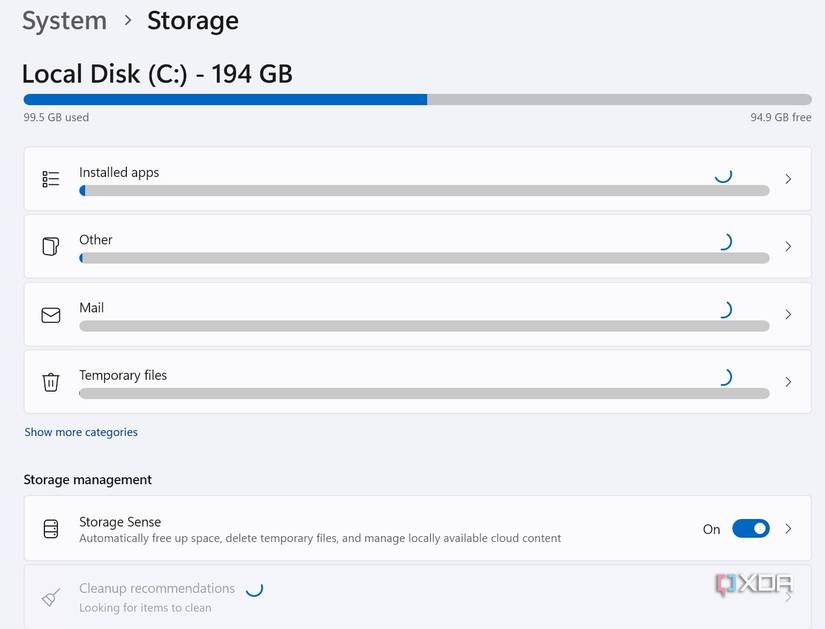The height and width of the screenshot is (629, 825).
Task: Click the Storage Sense drive icon
Action: click(x=51, y=528)
